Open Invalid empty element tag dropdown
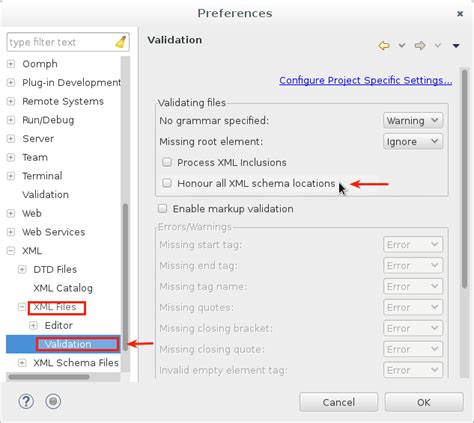This screenshot has height=423, width=474. click(413, 370)
